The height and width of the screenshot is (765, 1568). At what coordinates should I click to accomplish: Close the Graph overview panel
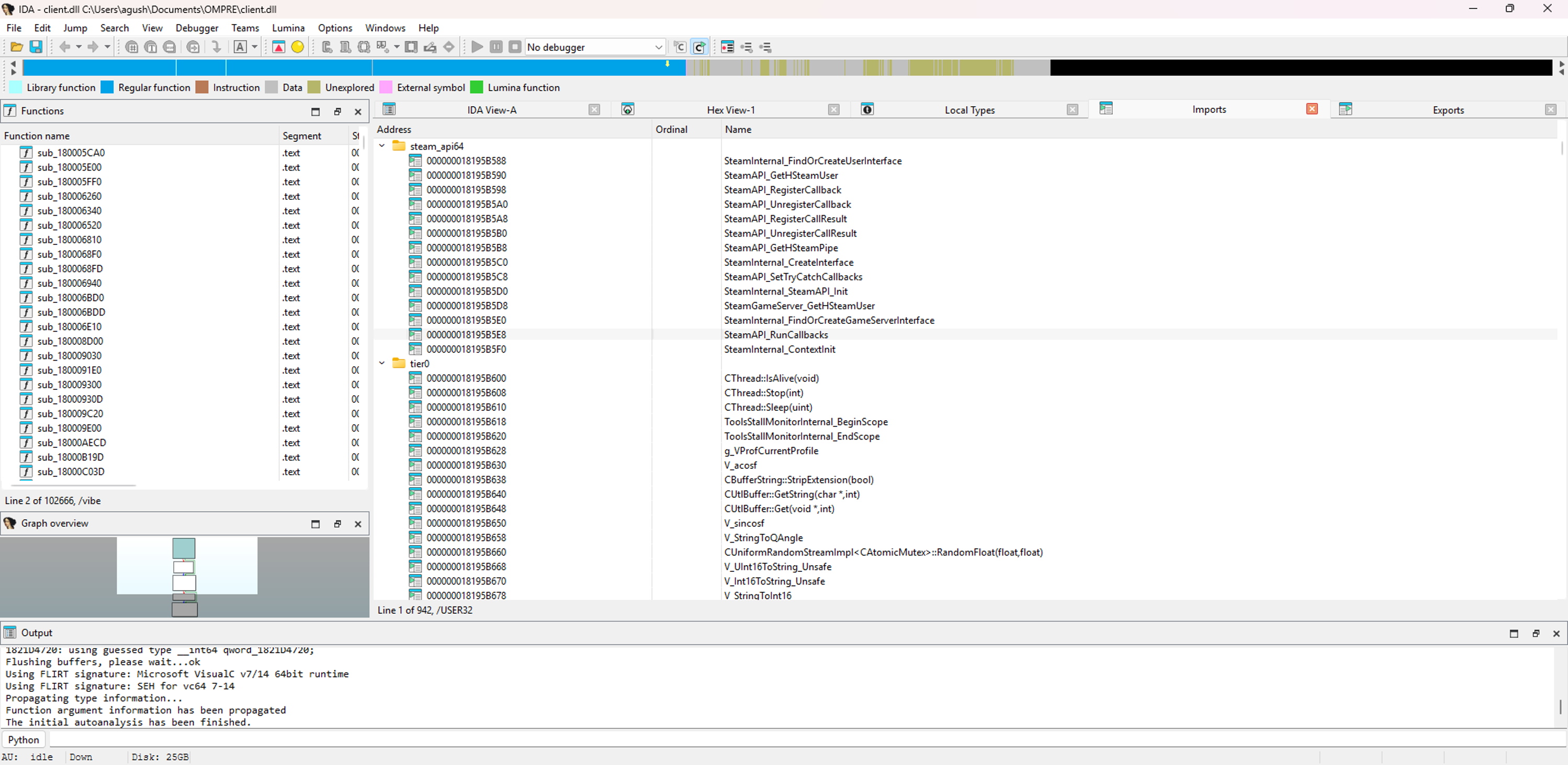pos(358,524)
